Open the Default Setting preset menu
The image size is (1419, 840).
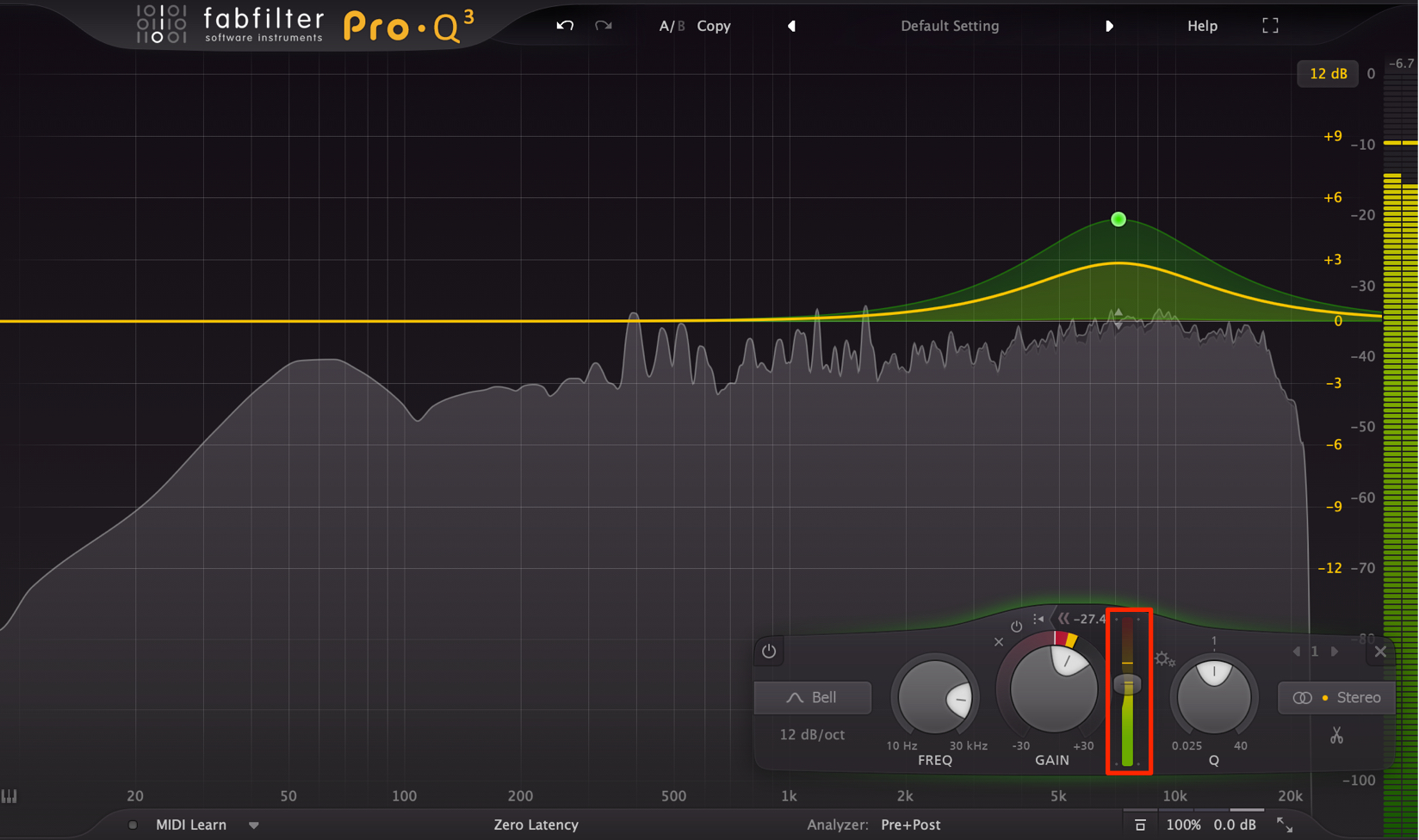950,26
